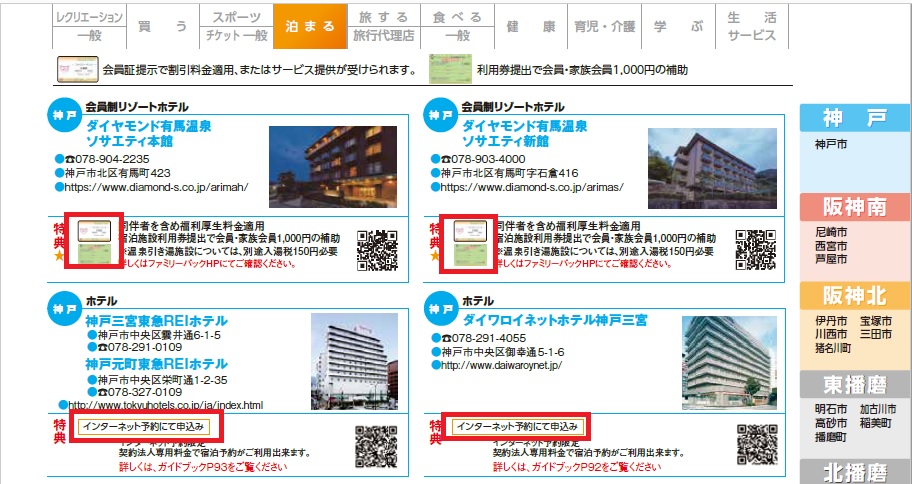Click the 神戸 badge on ソサエティ本館 card
Image resolution: width=912 pixels, height=484 pixels.
click(x=65, y=115)
